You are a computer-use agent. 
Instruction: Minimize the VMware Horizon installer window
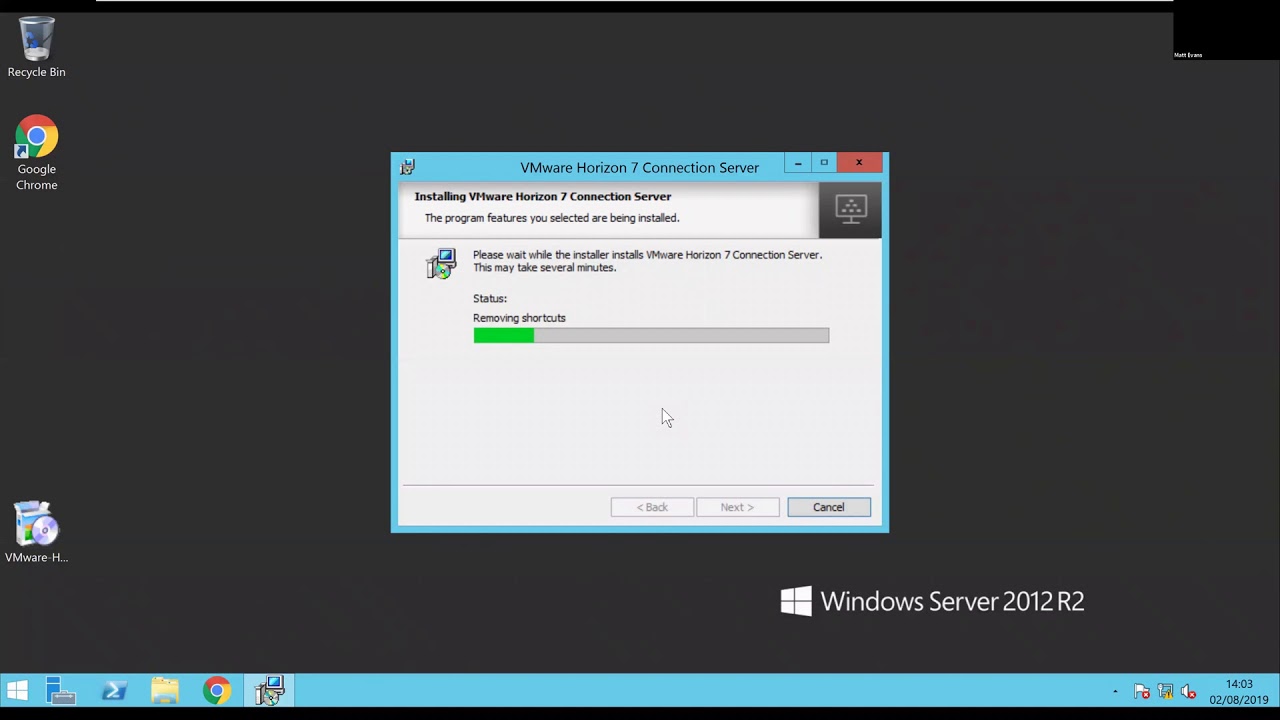(x=798, y=162)
